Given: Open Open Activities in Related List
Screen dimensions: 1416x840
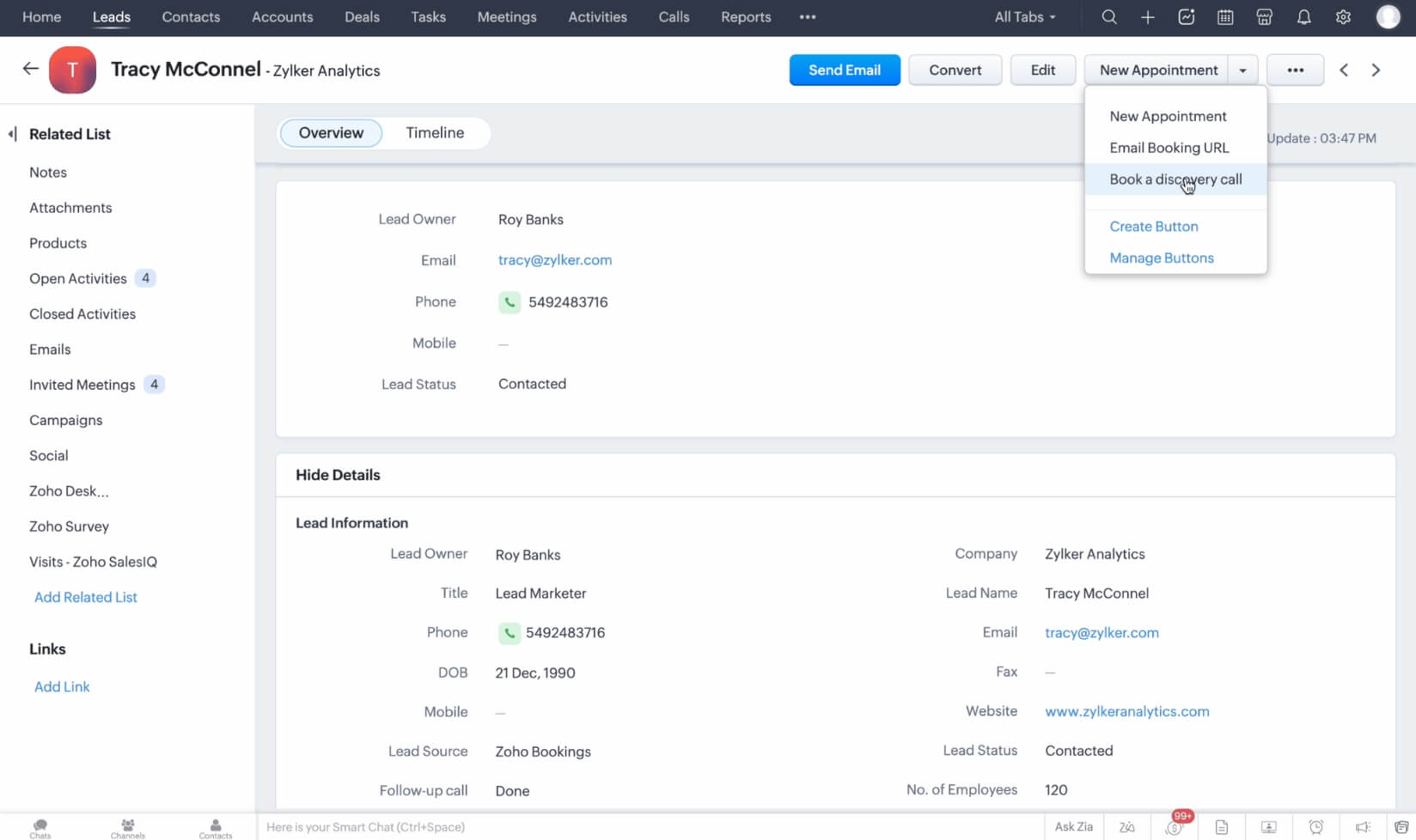Looking at the screenshot, I should [x=78, y=279].
